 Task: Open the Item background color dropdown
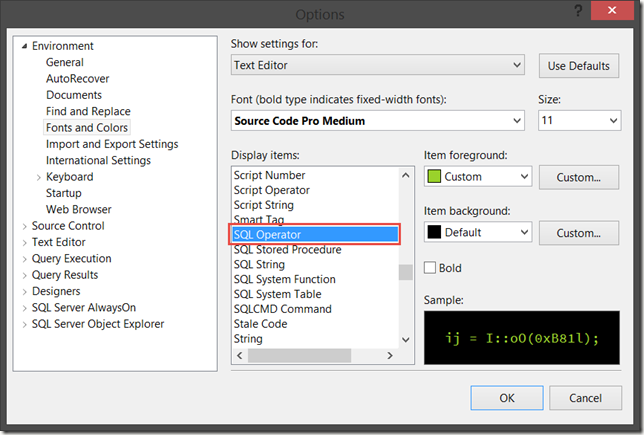tap(478, 232)
